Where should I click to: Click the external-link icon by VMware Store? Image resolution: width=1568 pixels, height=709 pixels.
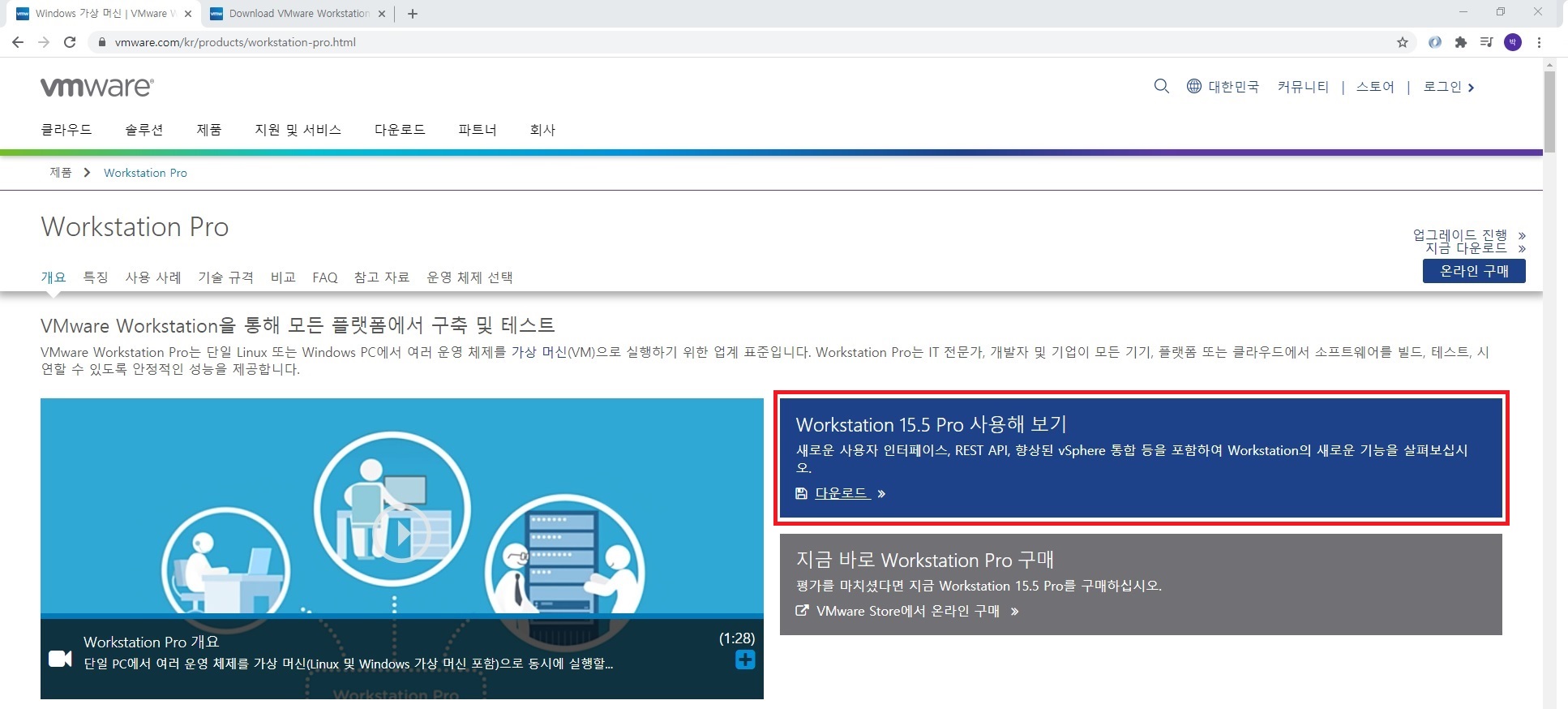[x=802, y=611]
